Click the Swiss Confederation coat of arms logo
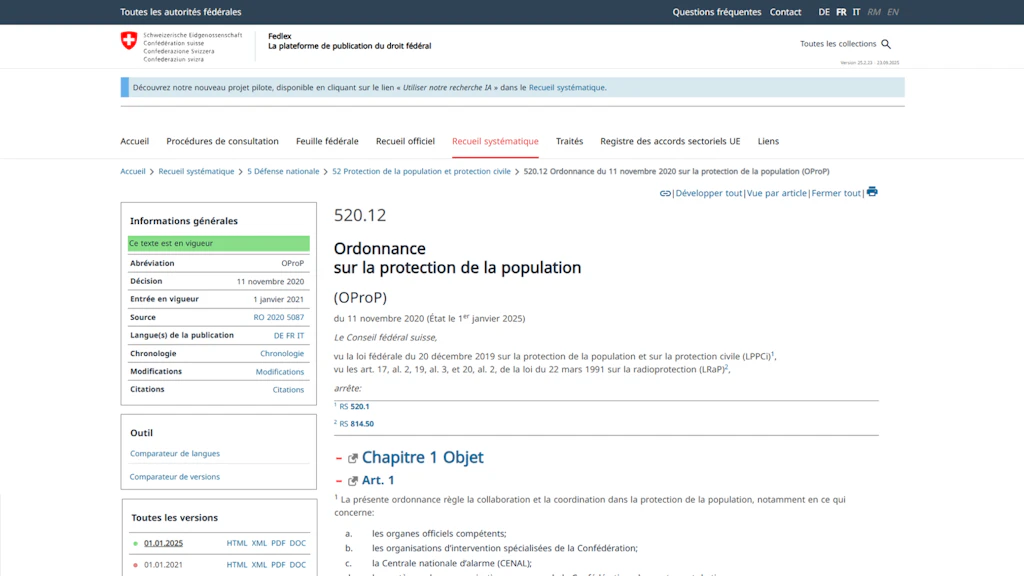The width and height of the screenshot is (1024, 576). pos(129,40)
